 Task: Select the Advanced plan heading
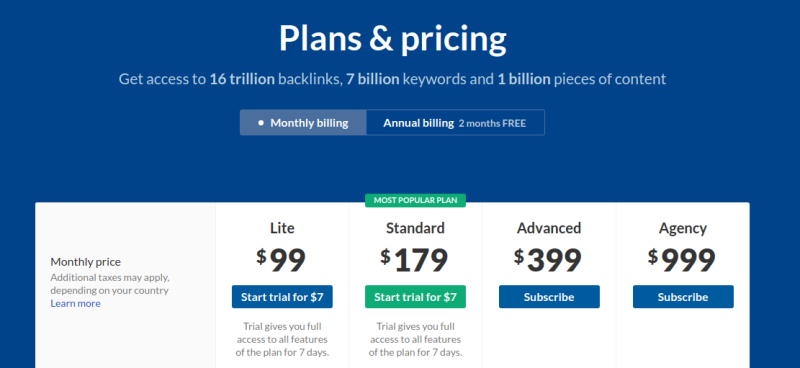point(549,228)
